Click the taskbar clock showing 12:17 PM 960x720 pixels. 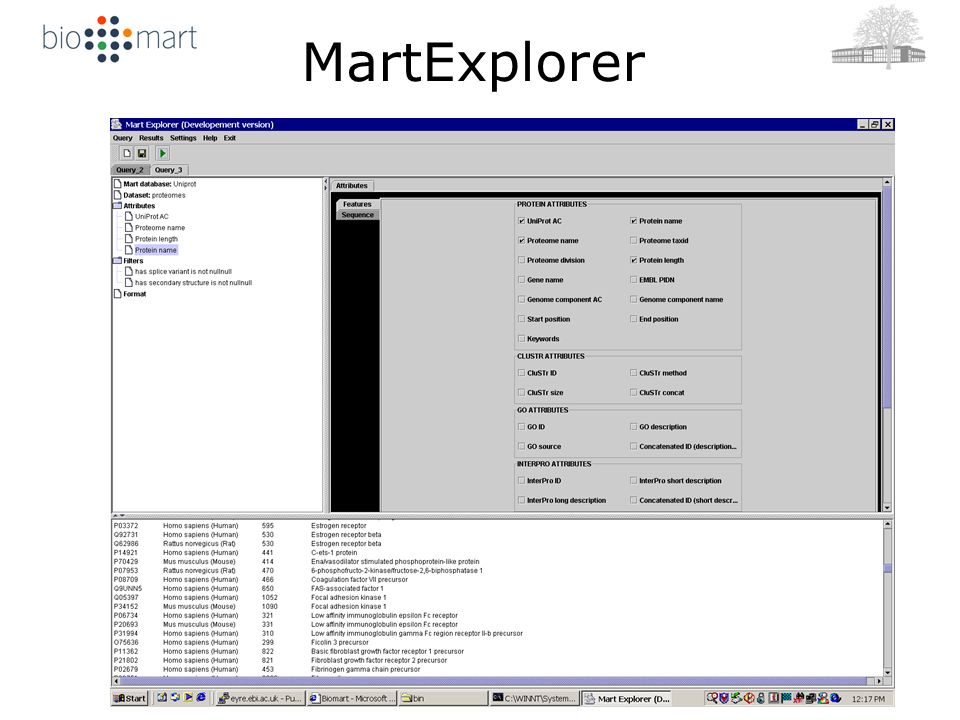pos(868,699)
